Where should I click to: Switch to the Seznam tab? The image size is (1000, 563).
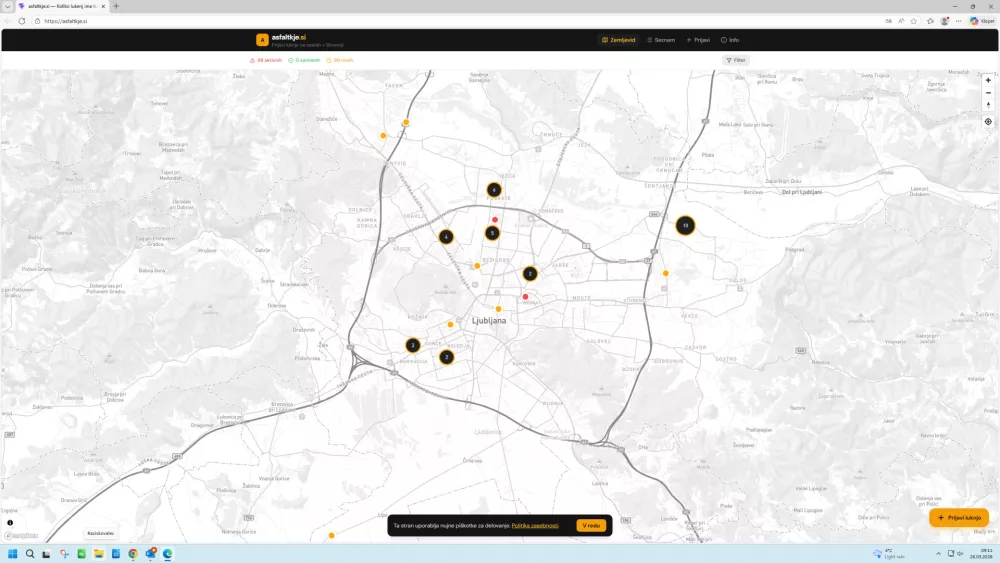(x=660, y=40)
